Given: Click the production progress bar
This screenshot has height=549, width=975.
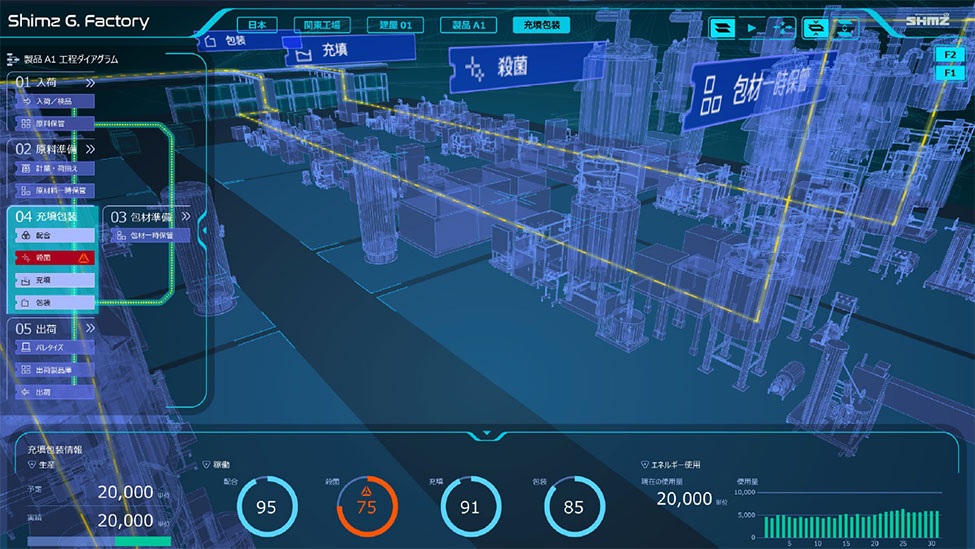Looking at the screenshot, I should [99, 542].
